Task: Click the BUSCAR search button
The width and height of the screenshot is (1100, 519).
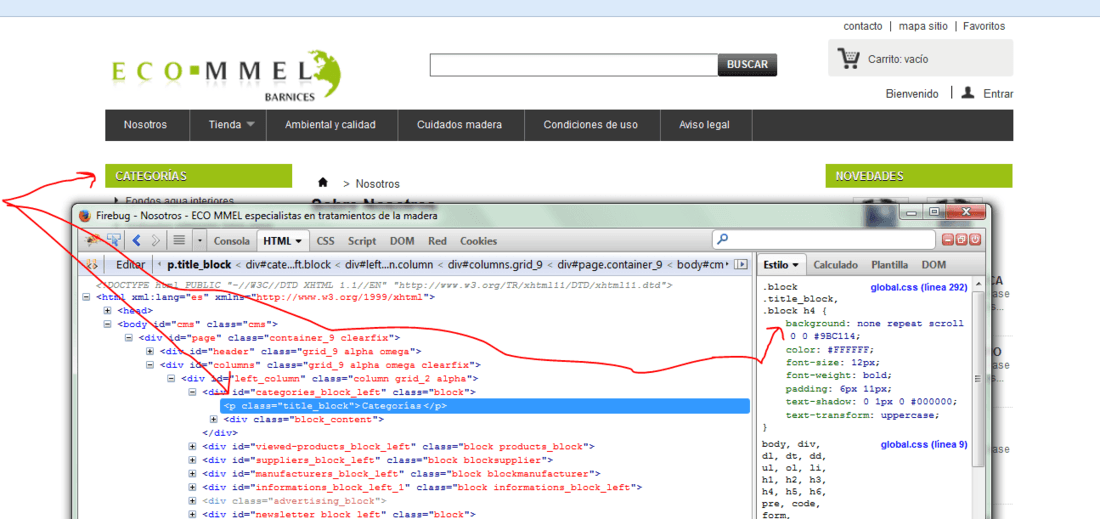Action: point(747,65)
